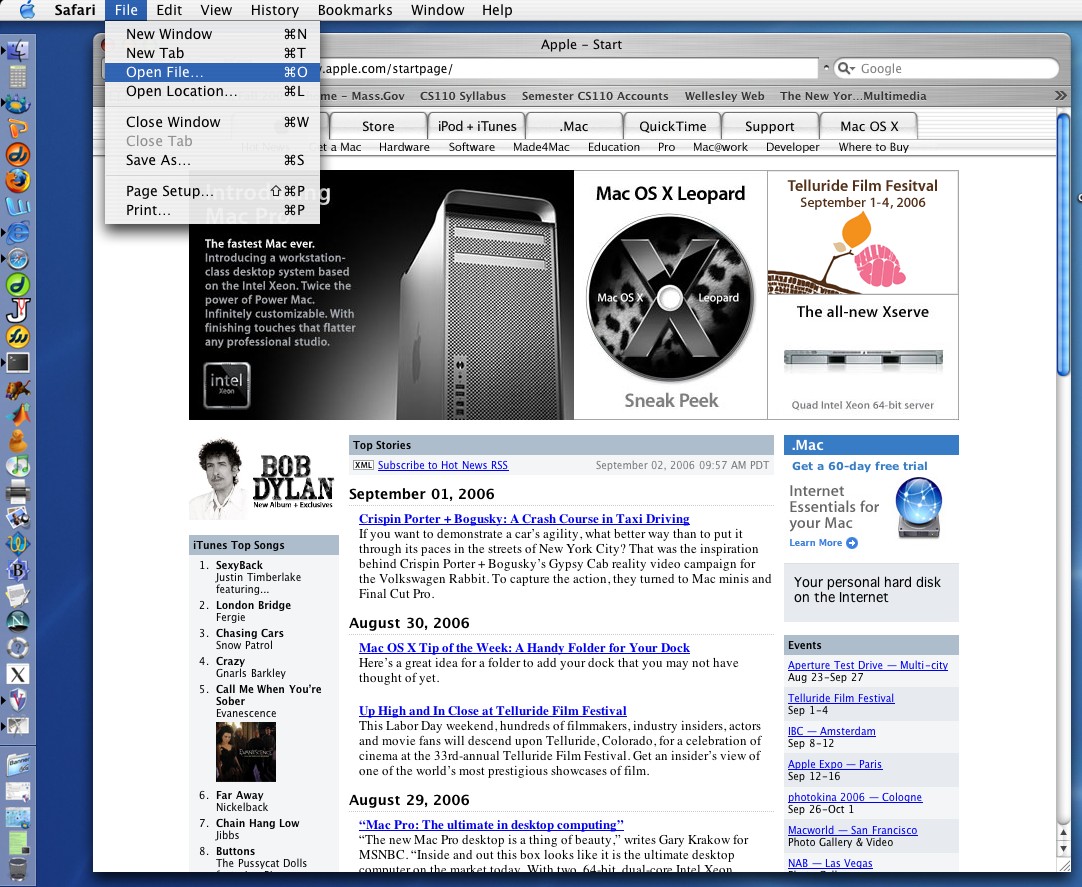
Task: Open Help lifesaver icon in Dock
Action: [x=17, y=648]
